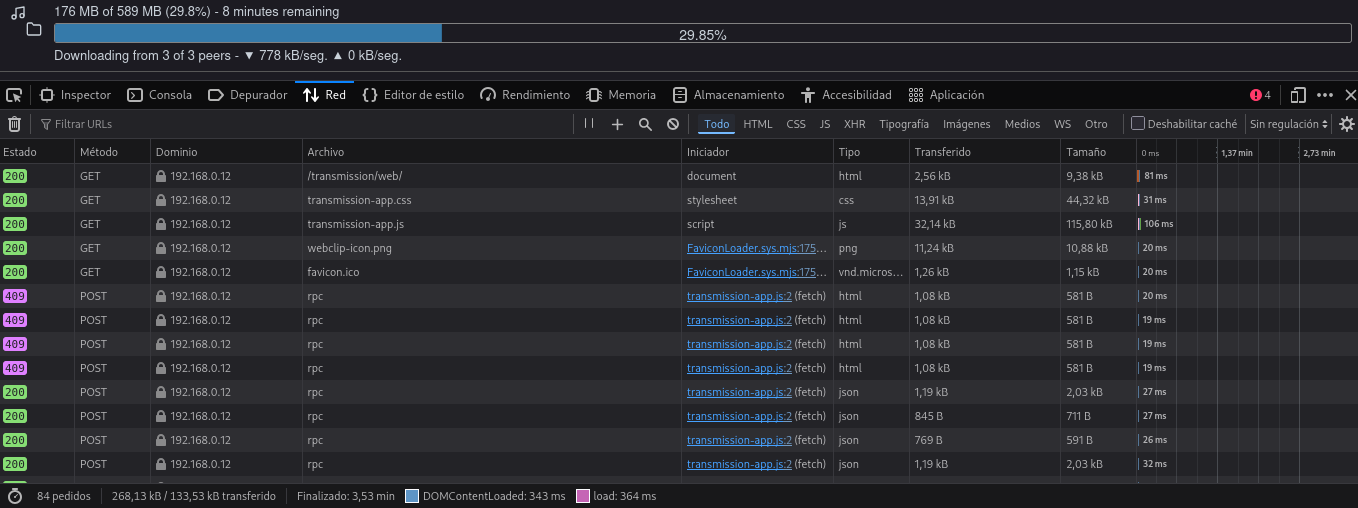Screen dimensions: 1358x508
Task: Close the developer tools panel
Action: (x=1349, y=95)
